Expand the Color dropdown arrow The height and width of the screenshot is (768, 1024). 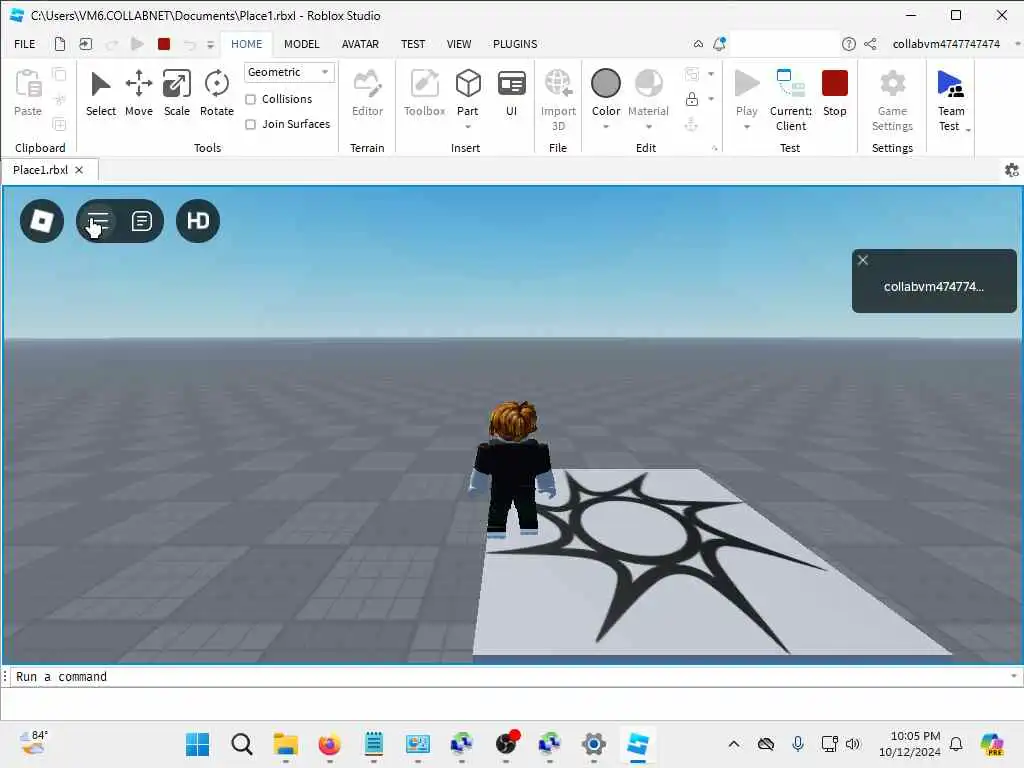pos(605,127)
